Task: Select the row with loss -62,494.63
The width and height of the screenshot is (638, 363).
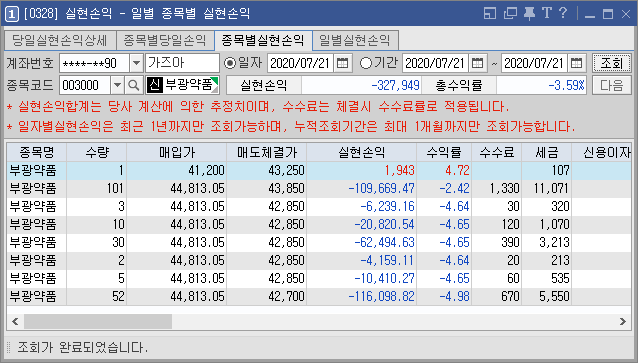Action: [319, 242]
